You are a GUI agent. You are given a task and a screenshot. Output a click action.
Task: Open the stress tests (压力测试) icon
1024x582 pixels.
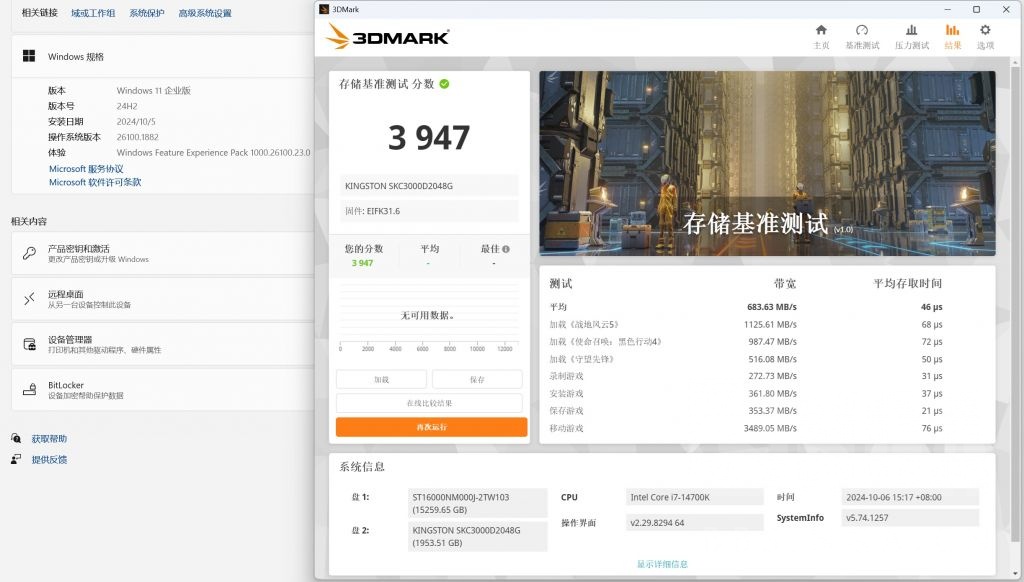912,31
